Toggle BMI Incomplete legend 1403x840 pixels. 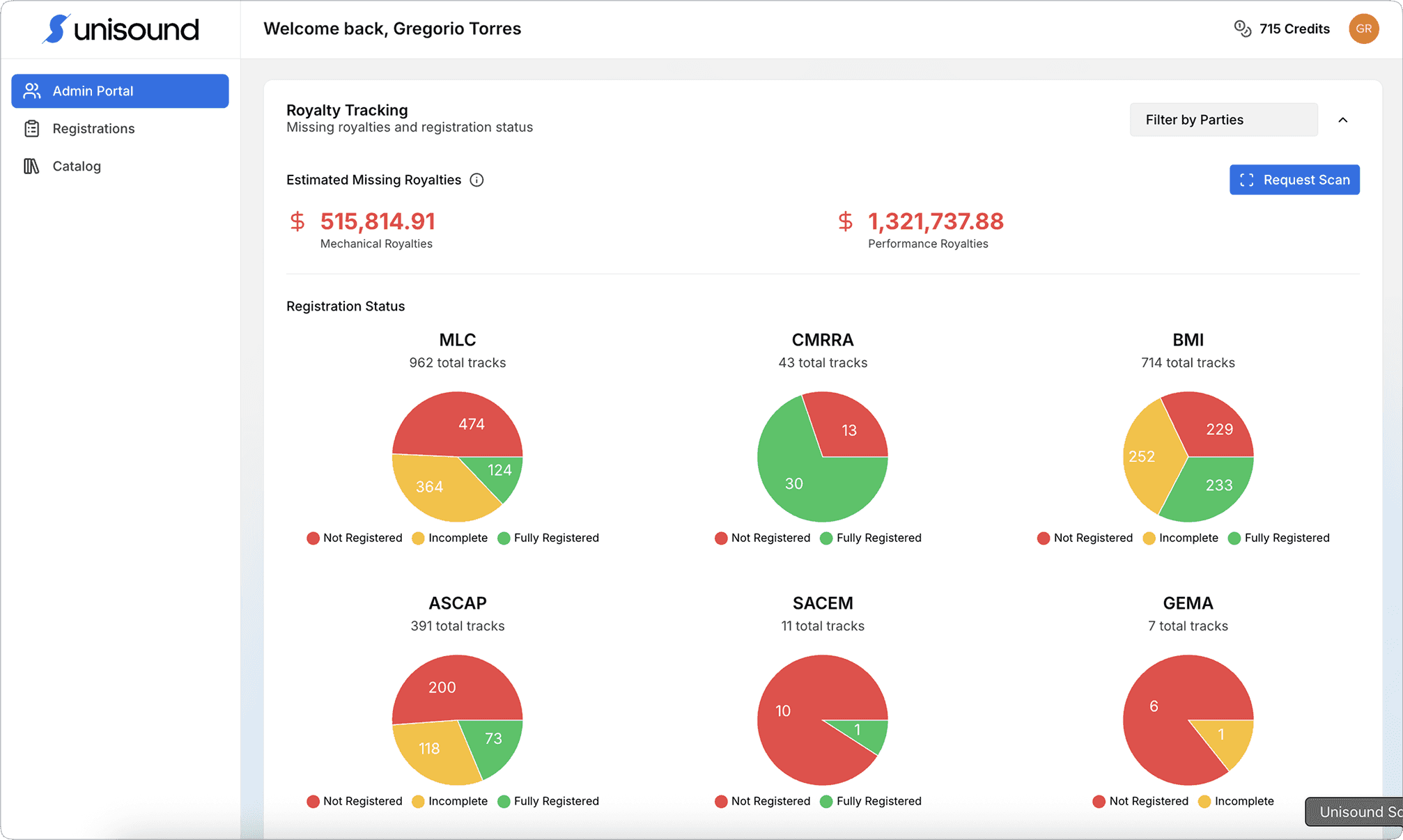(x=1181, y=538)
